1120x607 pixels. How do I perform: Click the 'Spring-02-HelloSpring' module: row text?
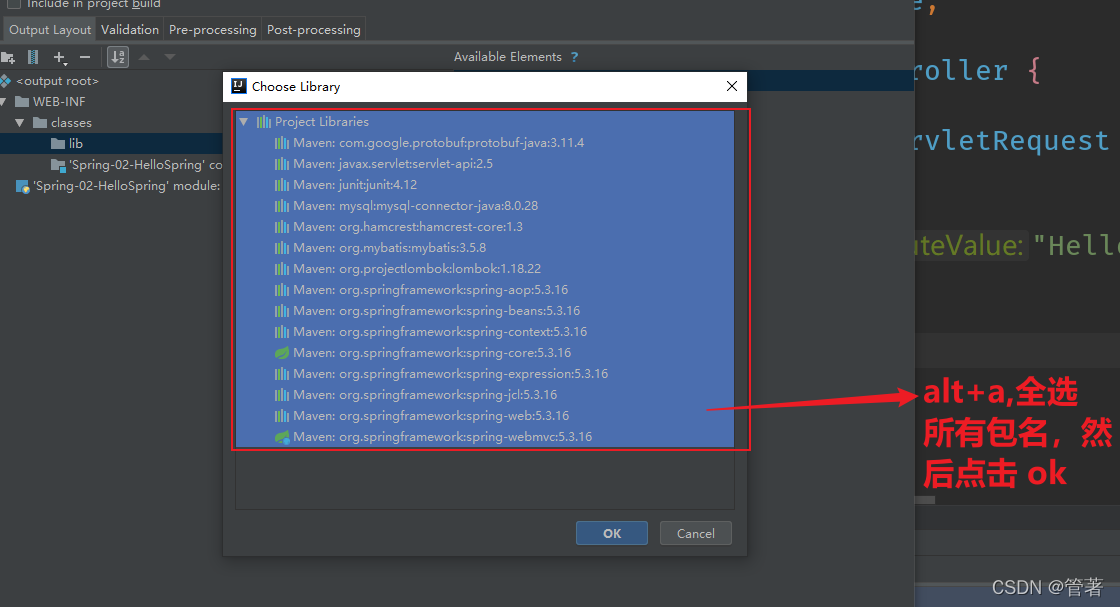pos(126,186)
